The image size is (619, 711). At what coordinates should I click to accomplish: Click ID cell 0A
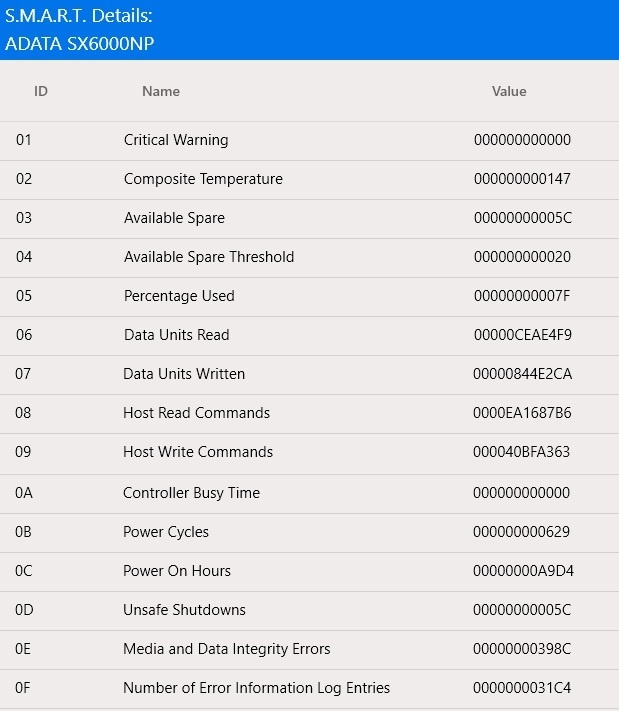point(24,492)
